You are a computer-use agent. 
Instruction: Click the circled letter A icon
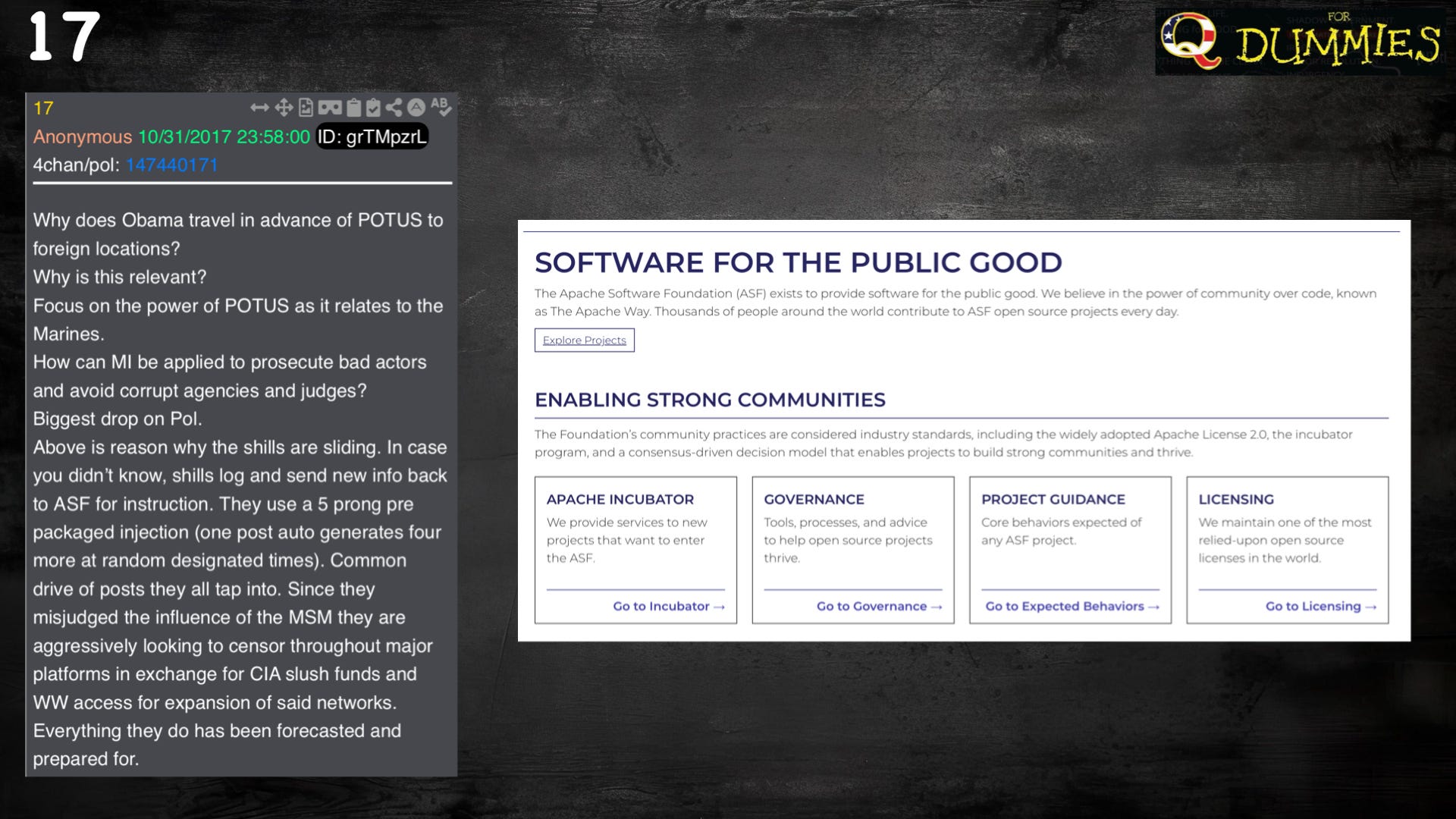416,108
